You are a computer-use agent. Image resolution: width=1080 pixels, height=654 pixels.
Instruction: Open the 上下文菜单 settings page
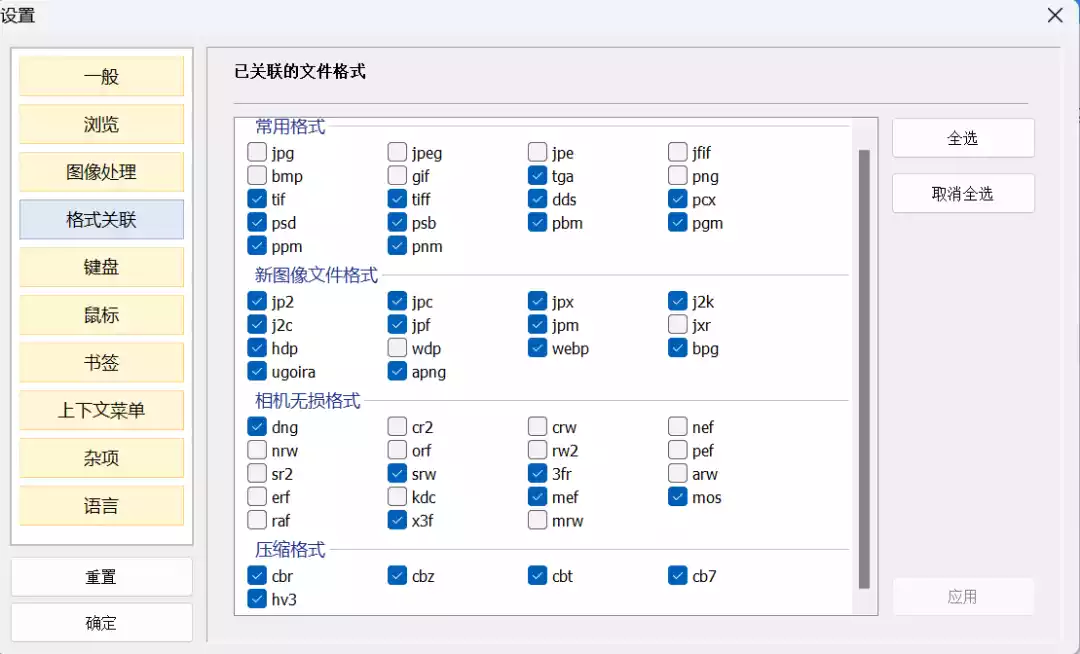coord(102,410)
